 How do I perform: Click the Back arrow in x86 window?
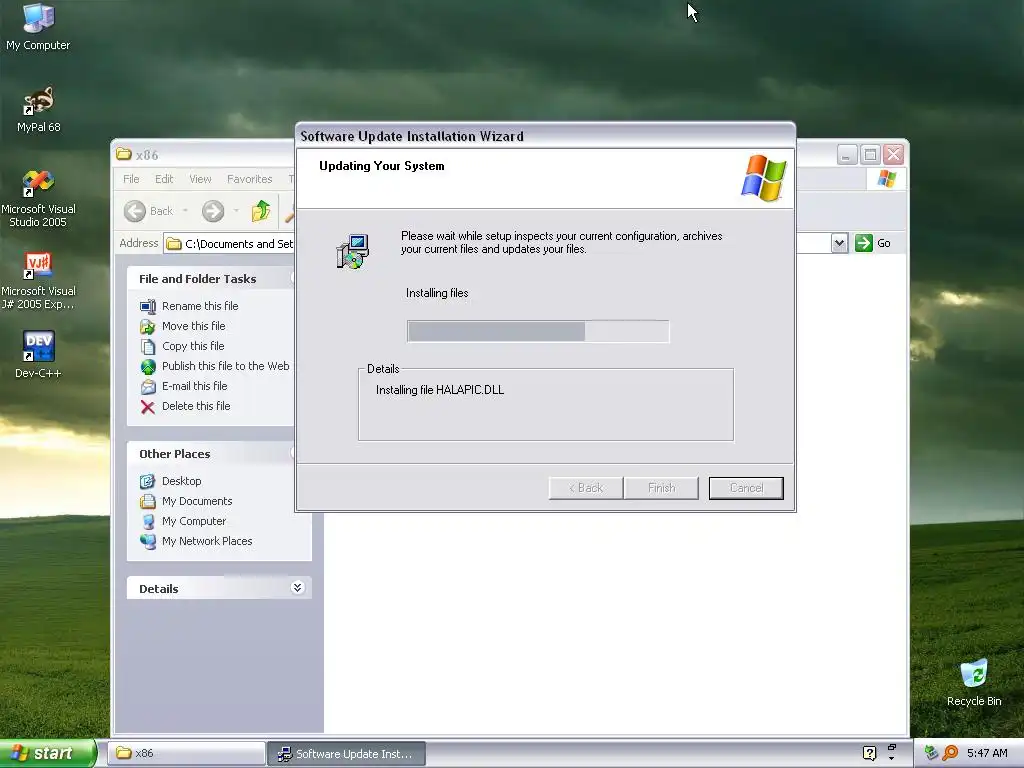pyautogui.click(x=135, y=211)
